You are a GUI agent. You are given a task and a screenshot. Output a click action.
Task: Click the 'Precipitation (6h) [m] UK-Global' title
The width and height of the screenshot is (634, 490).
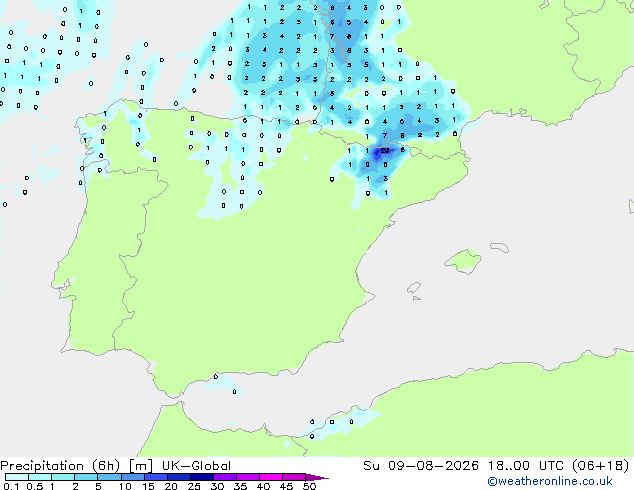tap(116, 466)
